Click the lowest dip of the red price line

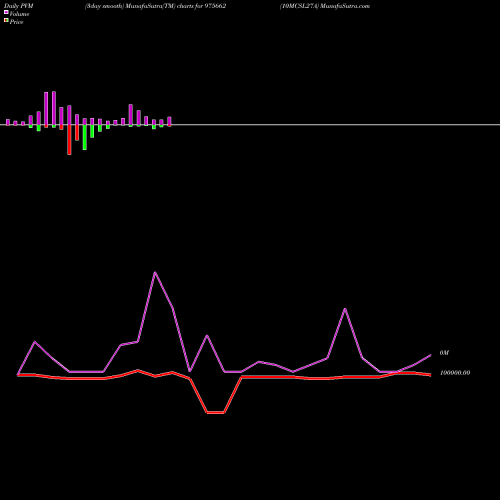click(215, 413)
